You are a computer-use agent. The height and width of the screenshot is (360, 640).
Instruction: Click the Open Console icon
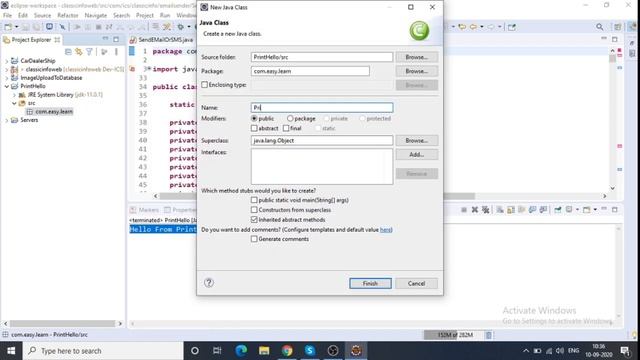(587, 210)
